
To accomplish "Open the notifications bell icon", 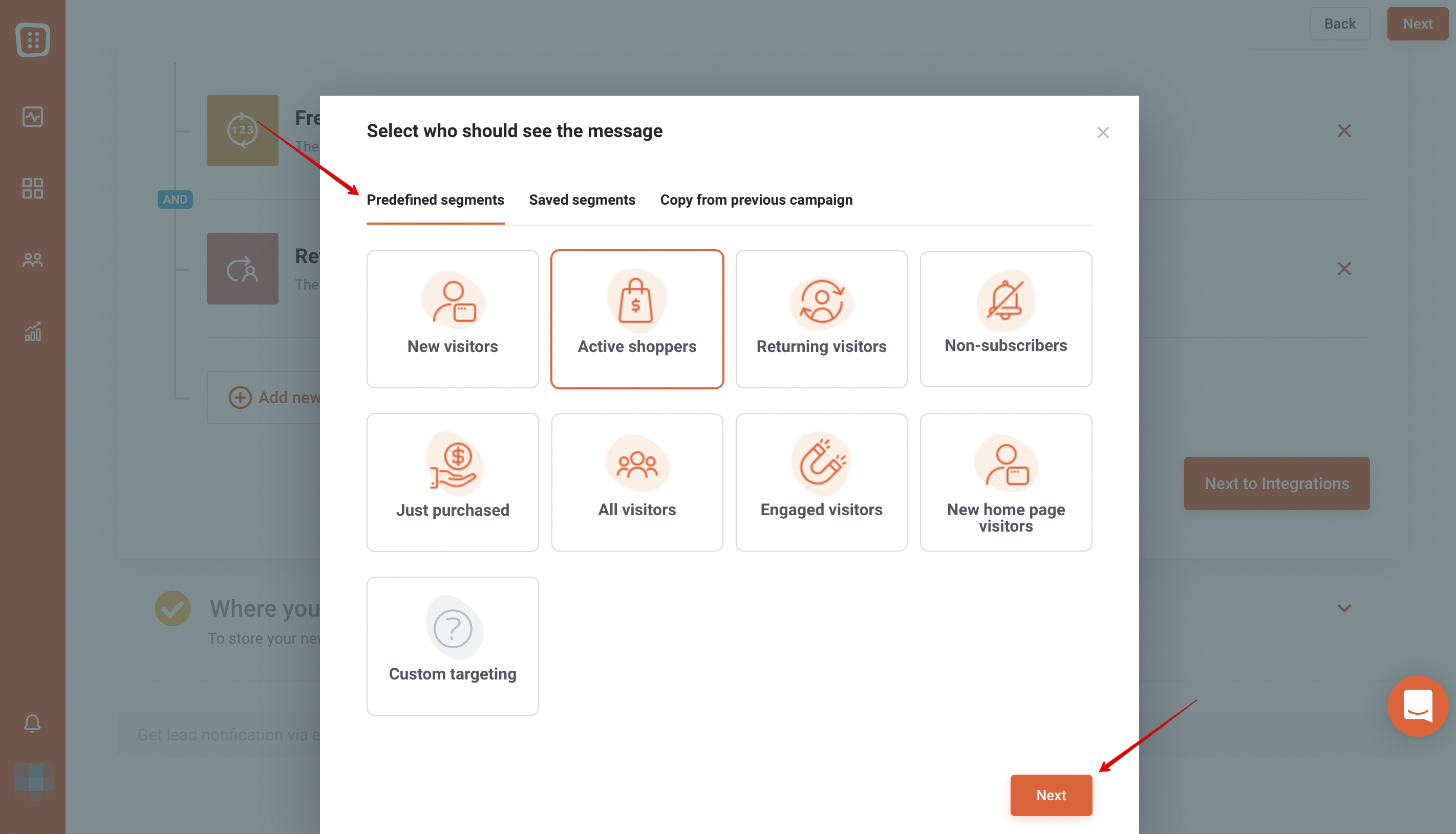I will [x=33, y=723].
